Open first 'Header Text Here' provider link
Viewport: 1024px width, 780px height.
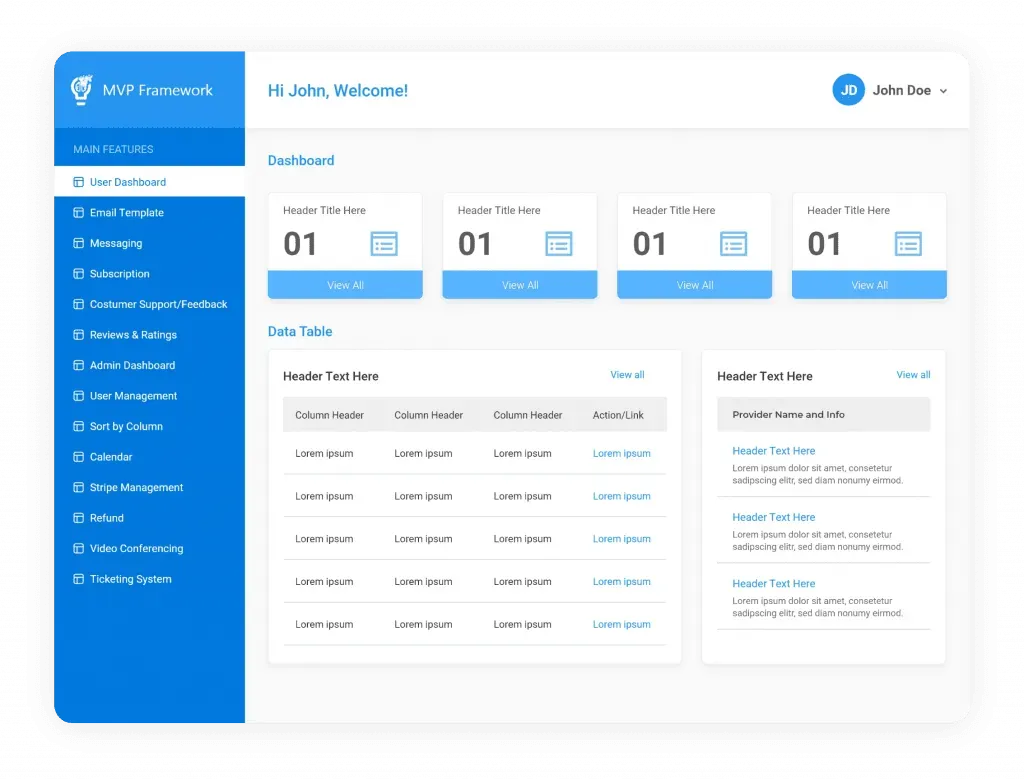point(773,451)
